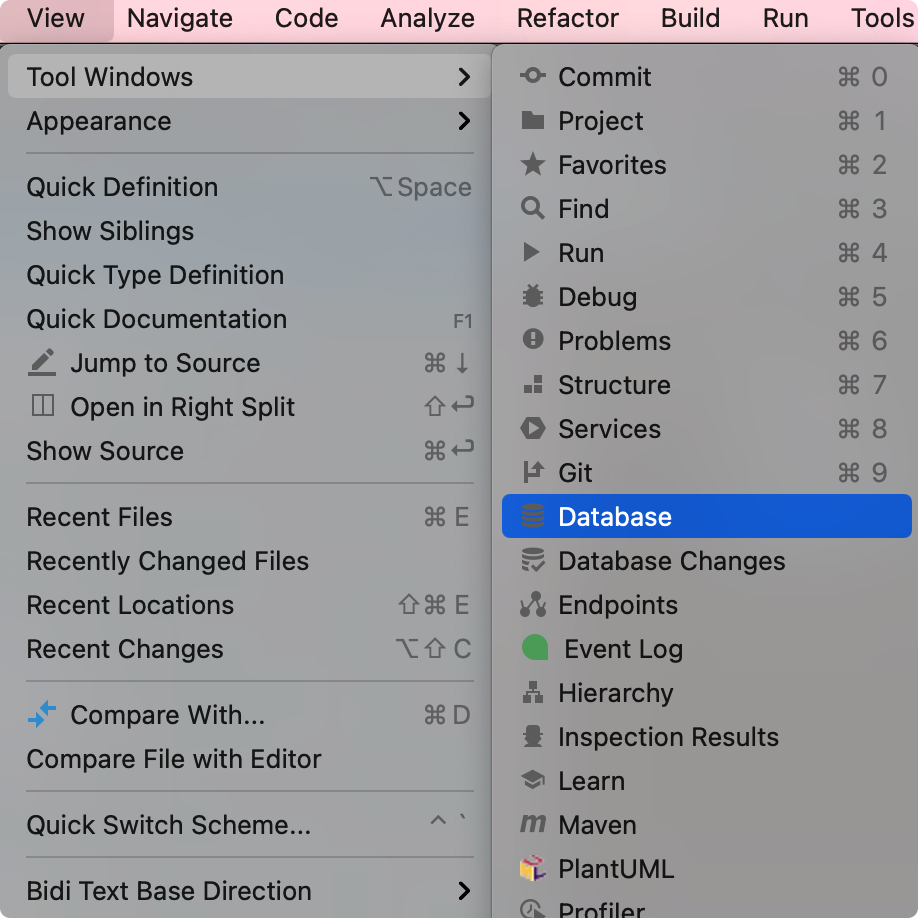The height and width of the screenshot is (918, 918).
Task: Click the Debug bug icon
Action: pyautogui.click(x=532, y=296)
